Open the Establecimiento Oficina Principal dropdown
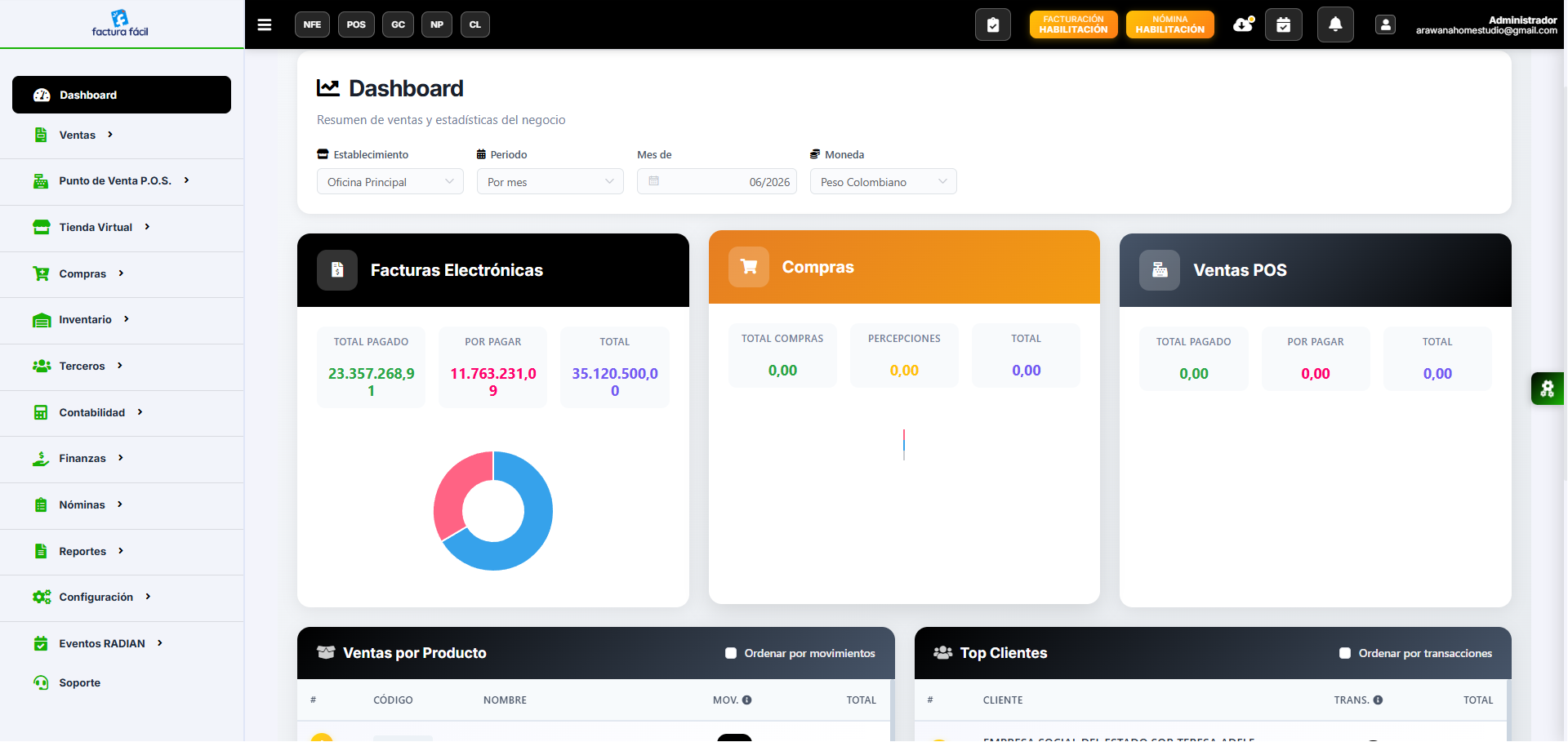 tap(390, 181)
